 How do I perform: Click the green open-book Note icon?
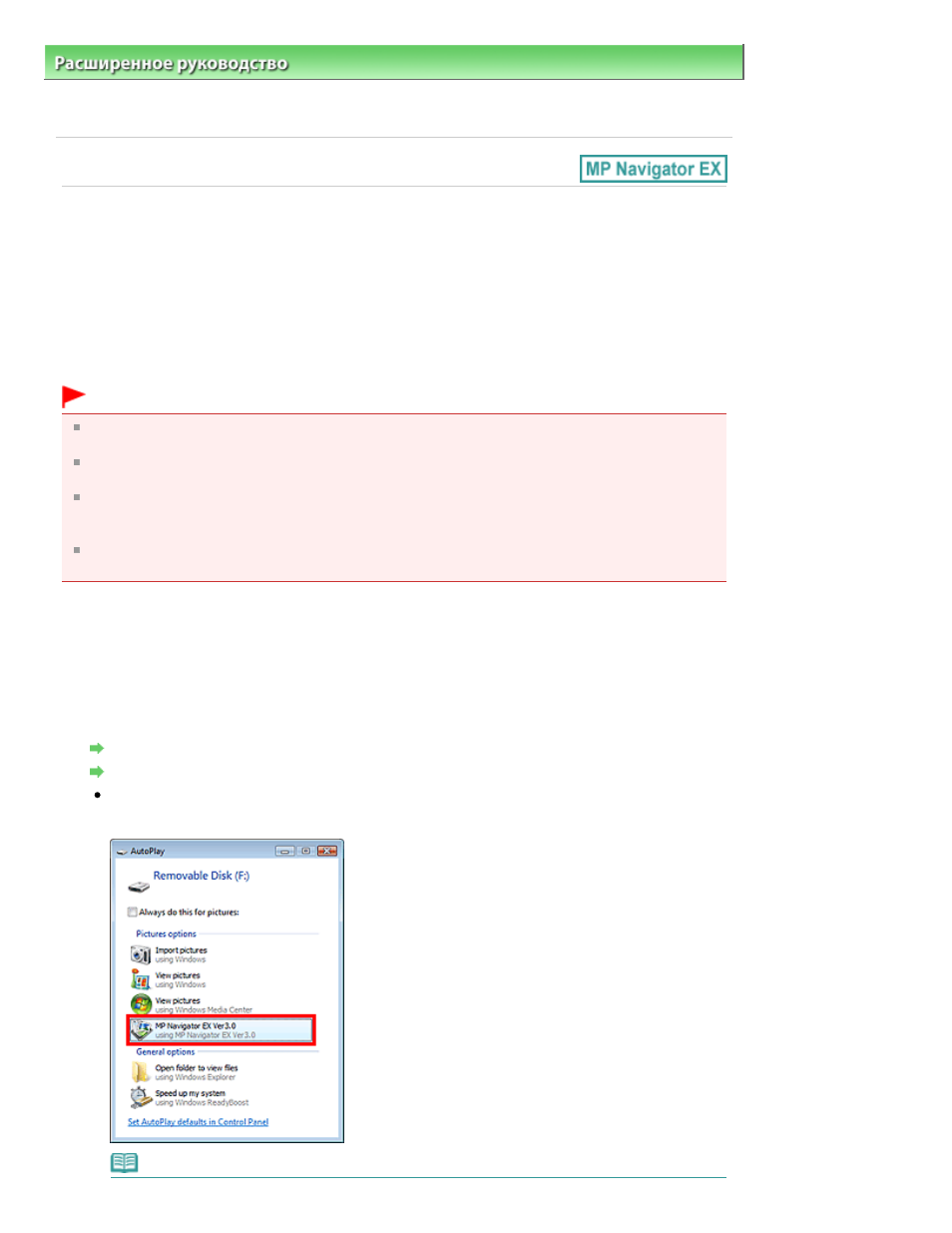click(124, 1162)
